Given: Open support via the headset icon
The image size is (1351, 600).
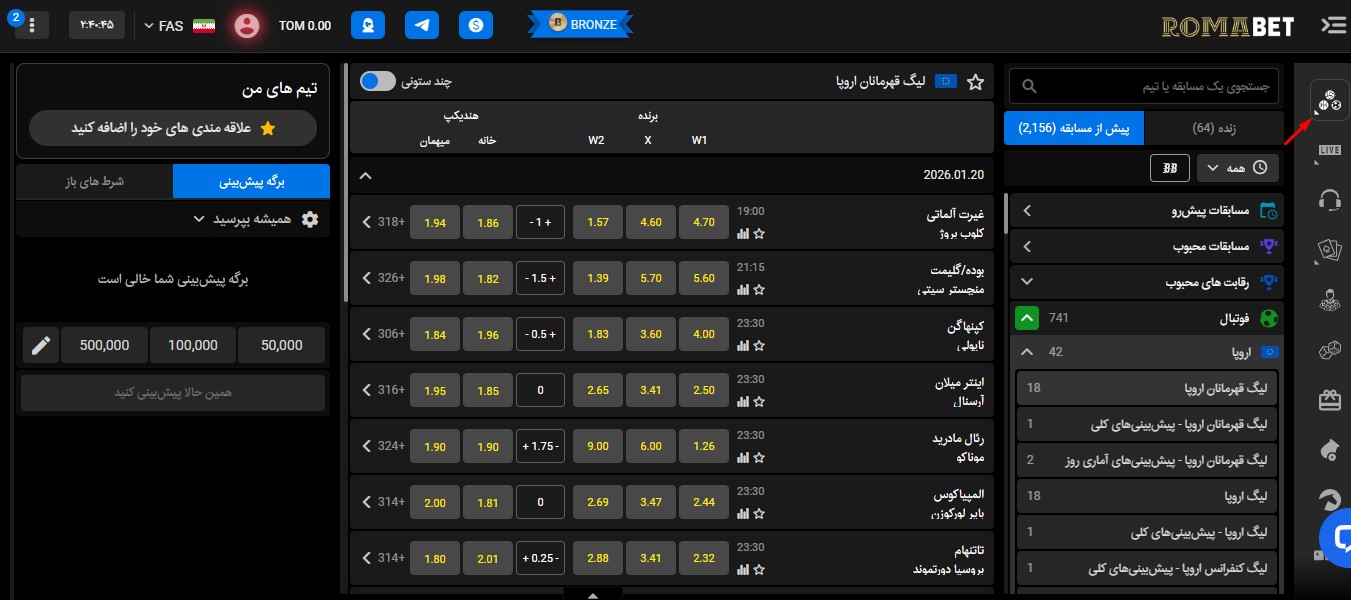Looking at the screenshot, I should click(x=1330, y=200).
